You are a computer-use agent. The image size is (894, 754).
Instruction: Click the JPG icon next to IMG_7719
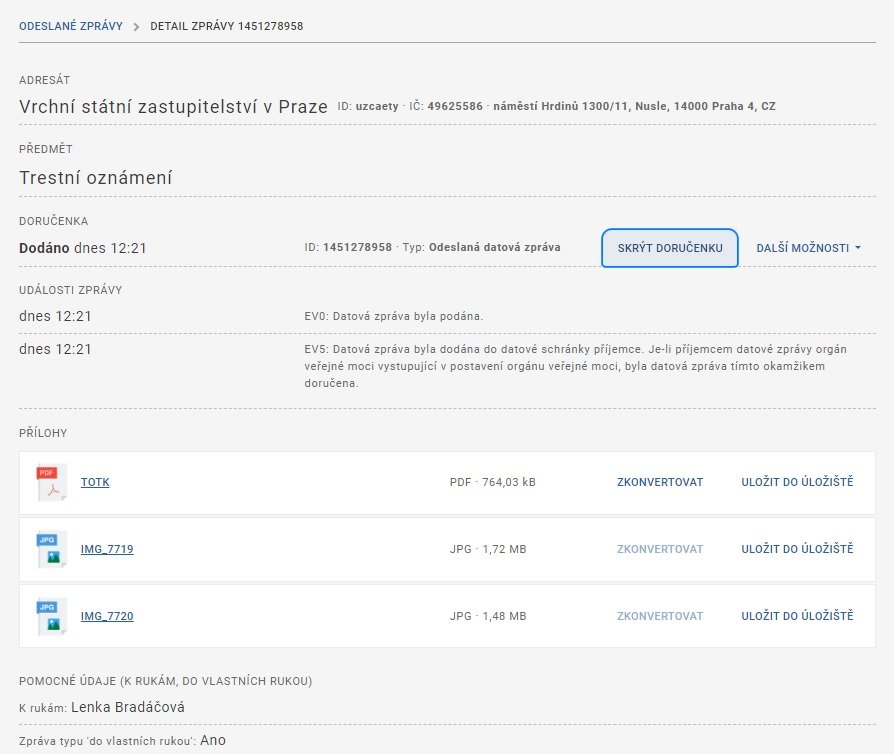[51, 549]
